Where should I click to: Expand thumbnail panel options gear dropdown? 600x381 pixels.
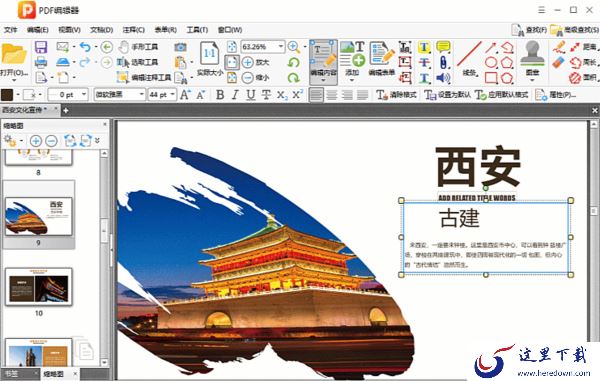click(21, 141)
